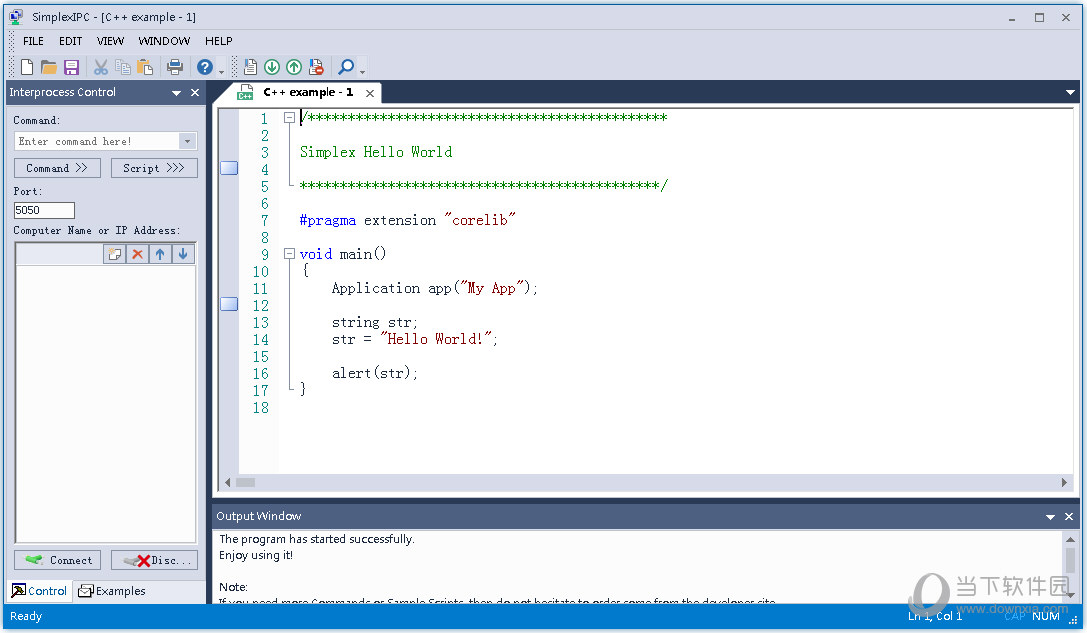Open find using the magnifier icon
Image resolution: width=1087 pixels, height=633 pixels.
tap(346, 67)
